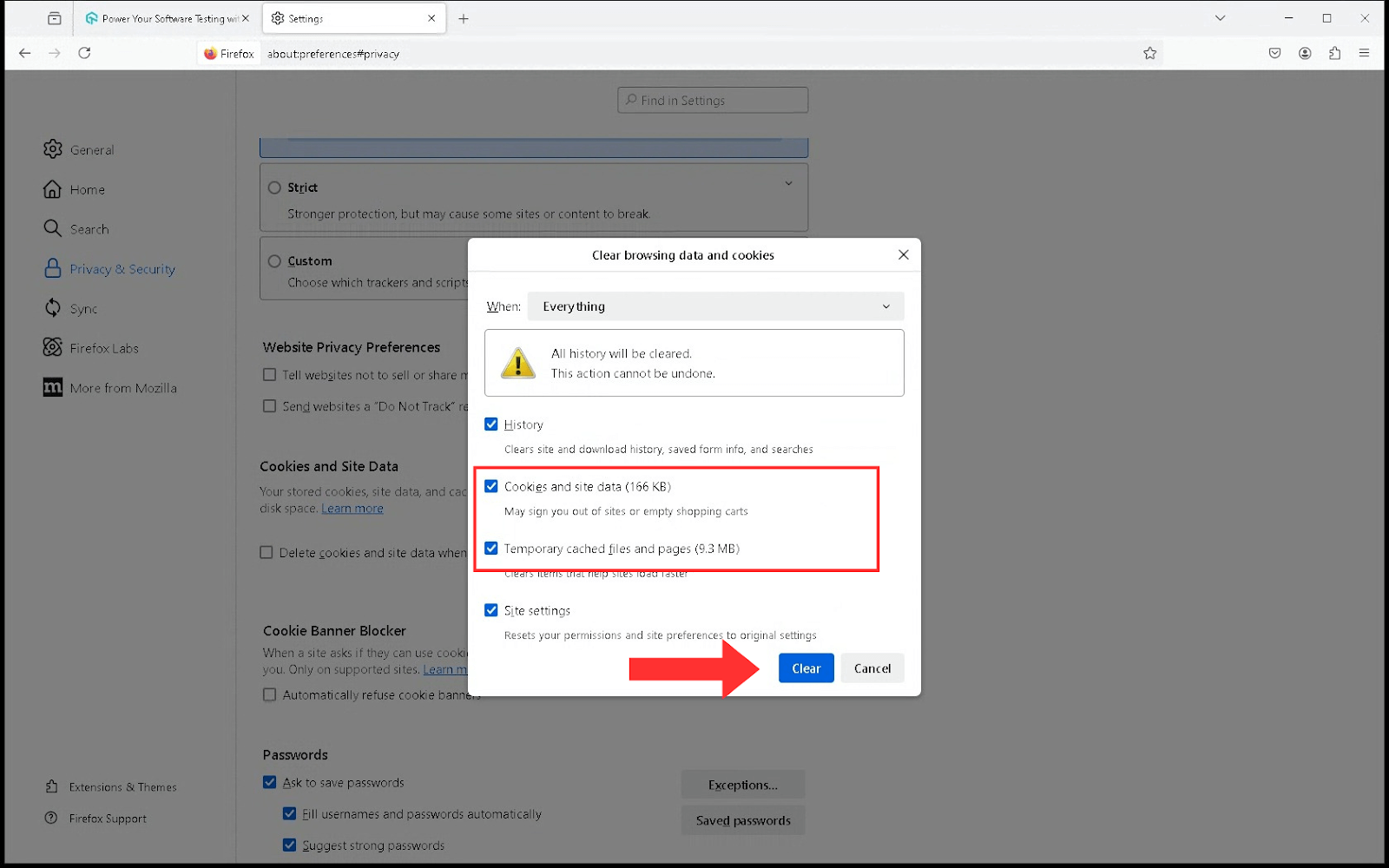Image resolution: width=1389 pixels, height=868 pixels.
Task: Enable Send websites Do Not Track checkbox
Action: click(x=269, y=406)
